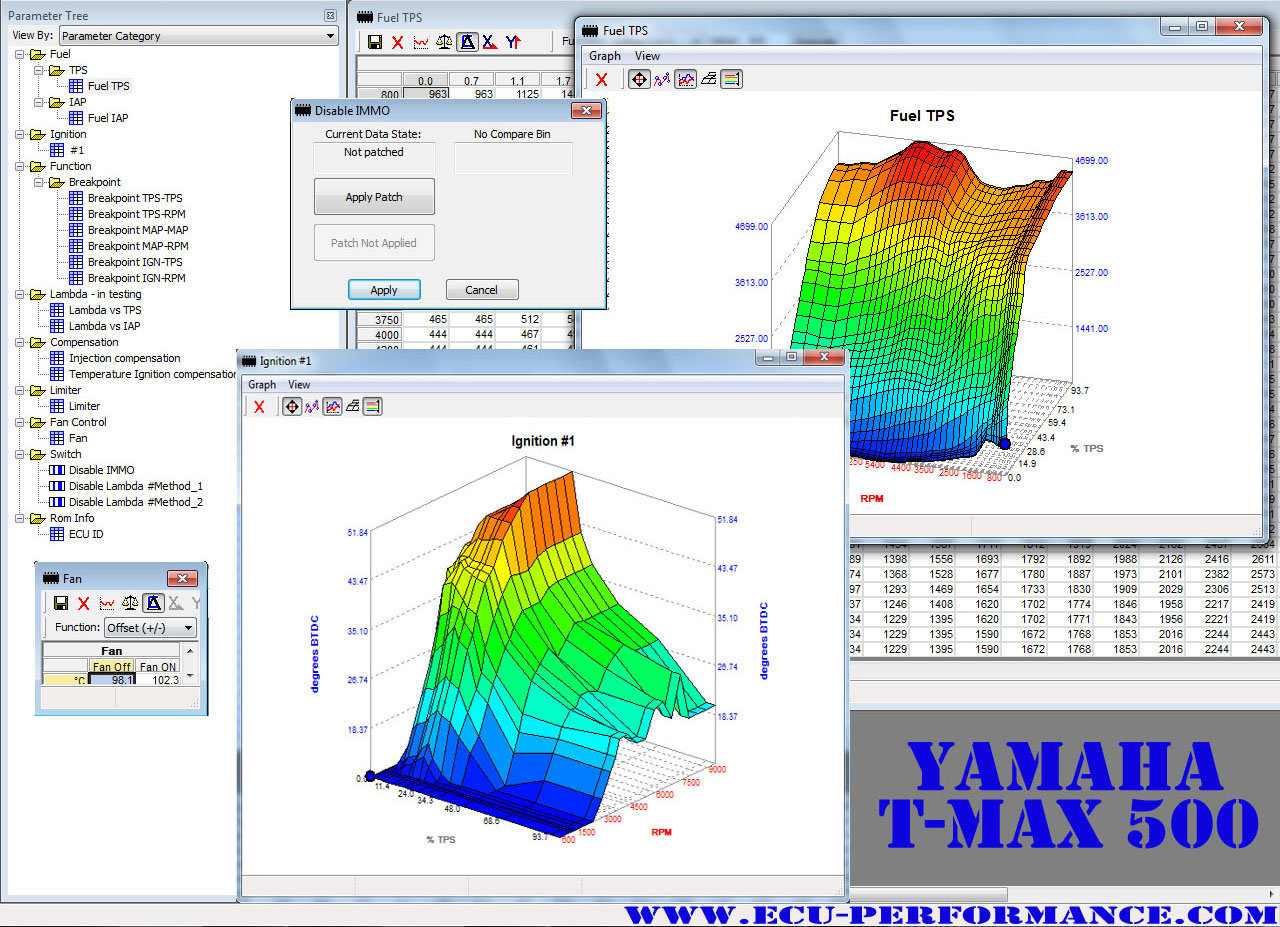The height and width of the screenshot is (927, 1280).
Task: Select Breakpoint IGN-RPM item
Action: coord(136,278)
